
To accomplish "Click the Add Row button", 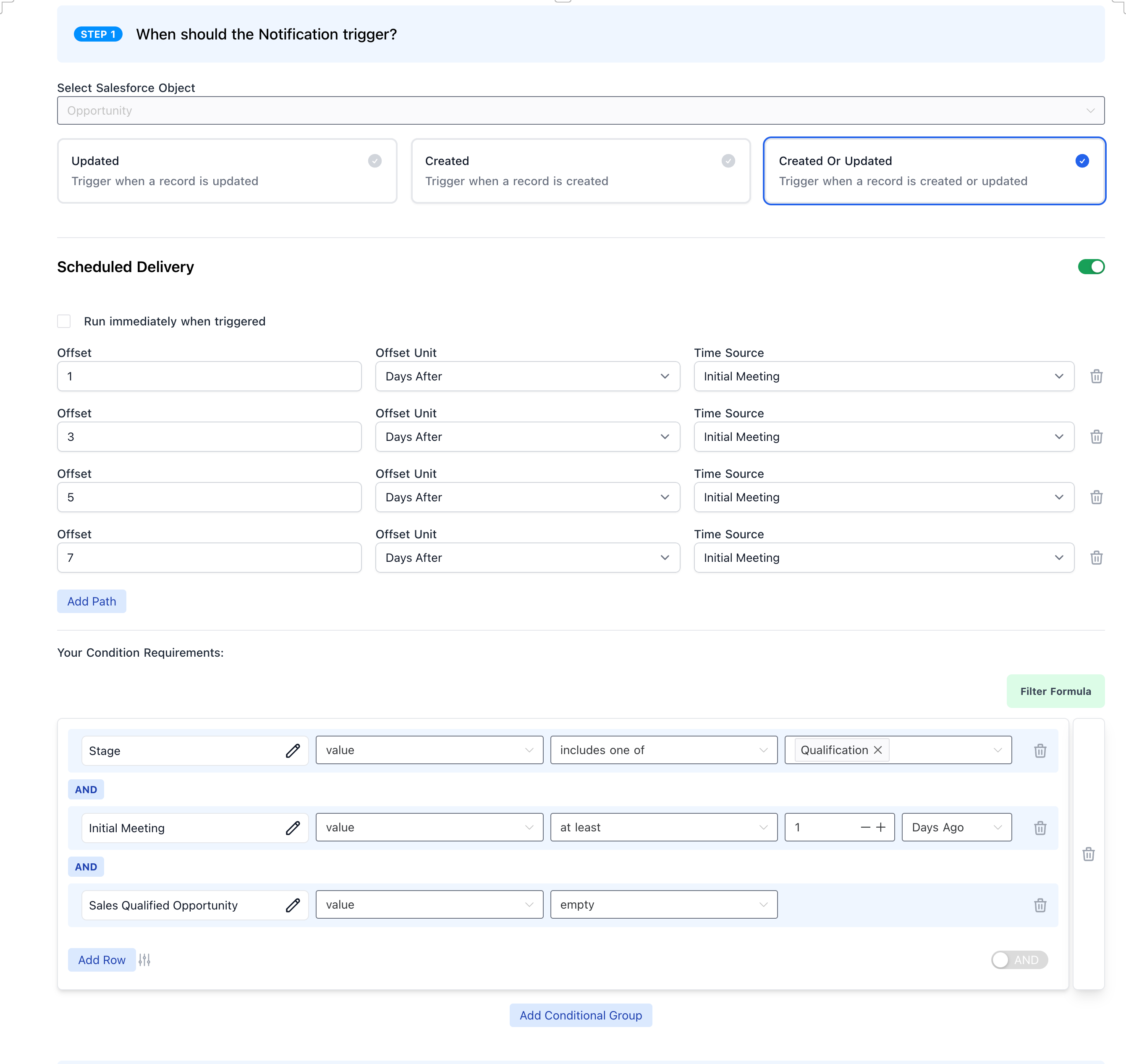I will pos(102,959).
